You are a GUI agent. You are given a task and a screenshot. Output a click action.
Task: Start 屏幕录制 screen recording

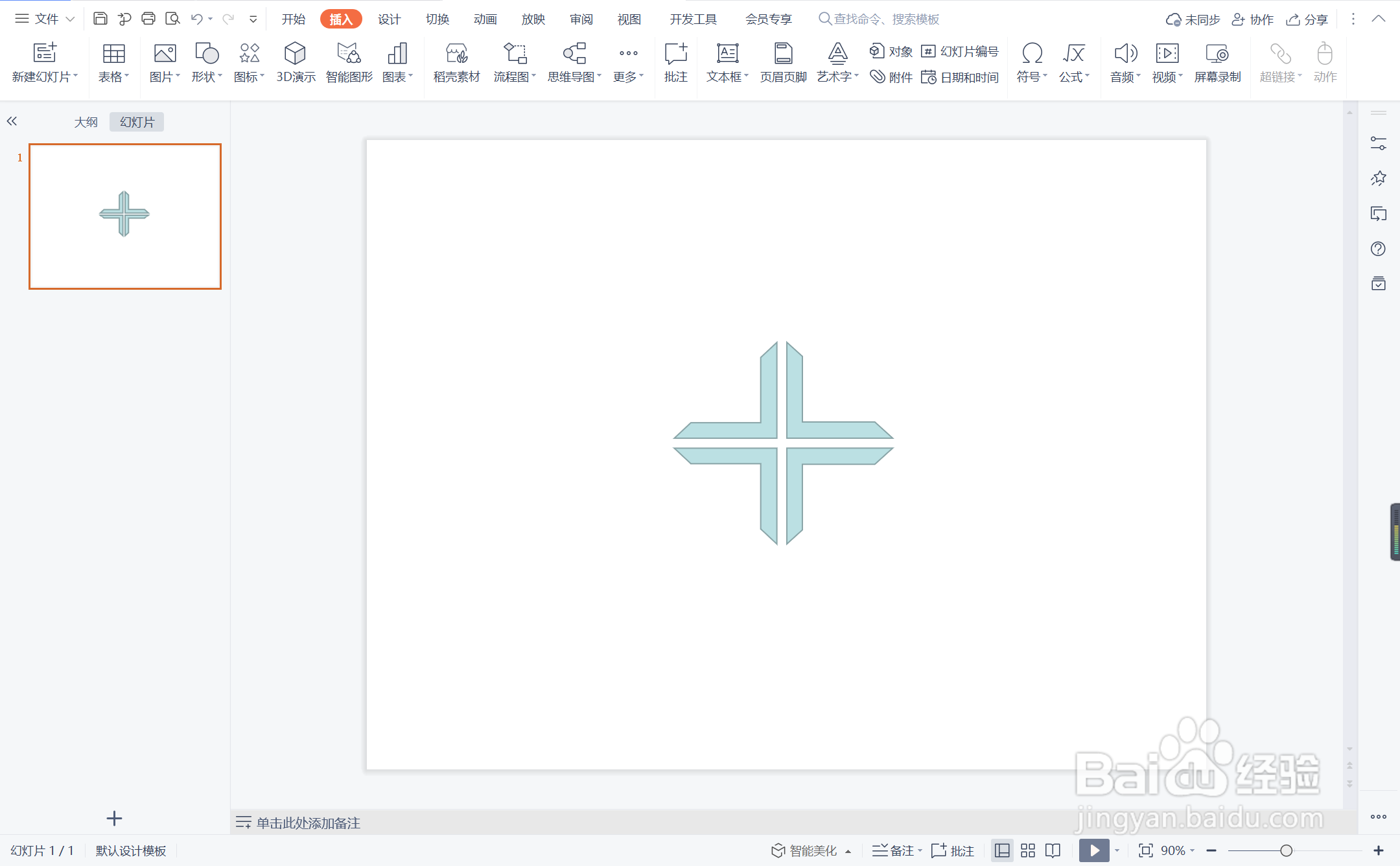[x=1217, y=63]
